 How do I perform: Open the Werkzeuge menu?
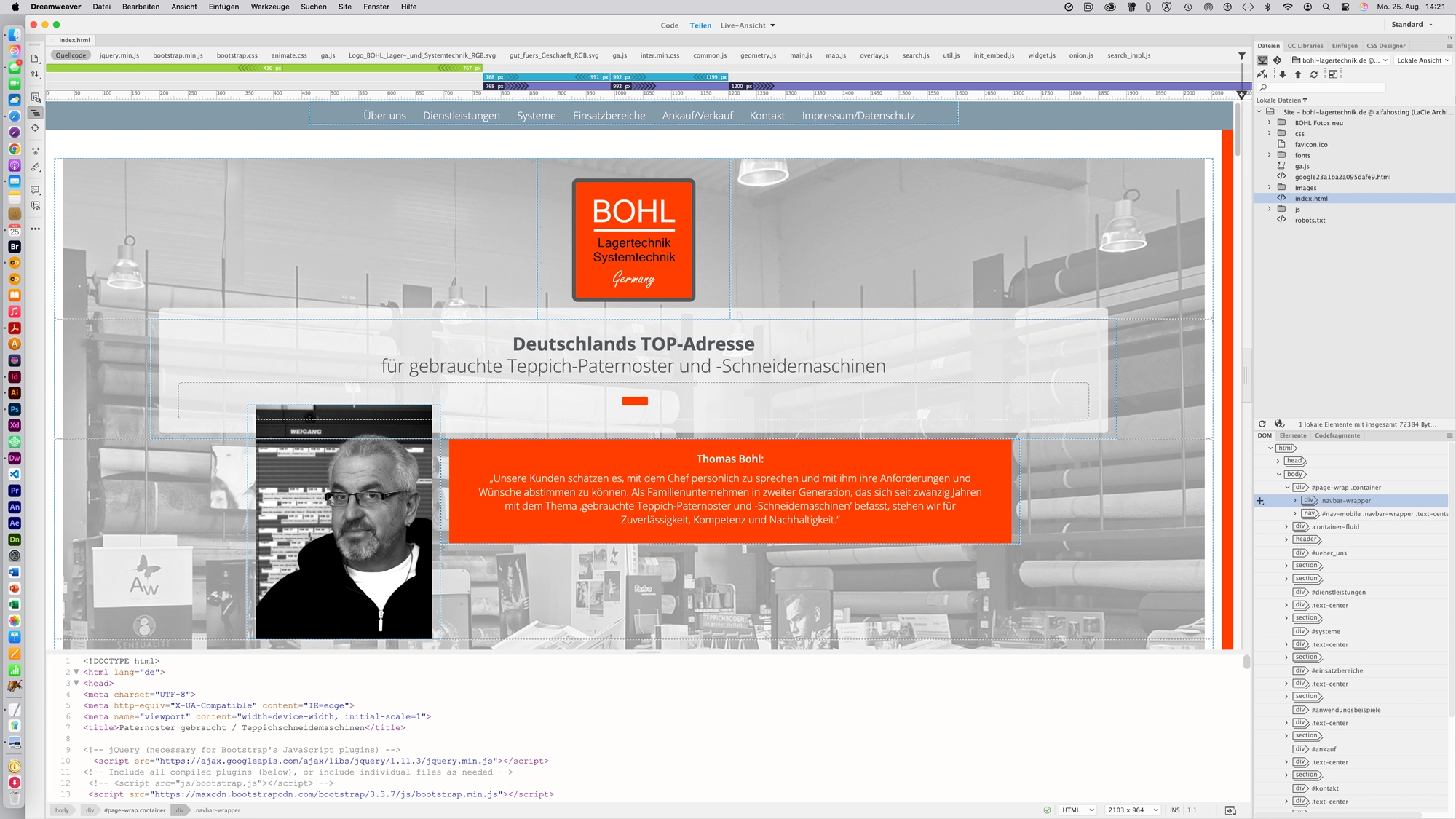tap(270, 7)
